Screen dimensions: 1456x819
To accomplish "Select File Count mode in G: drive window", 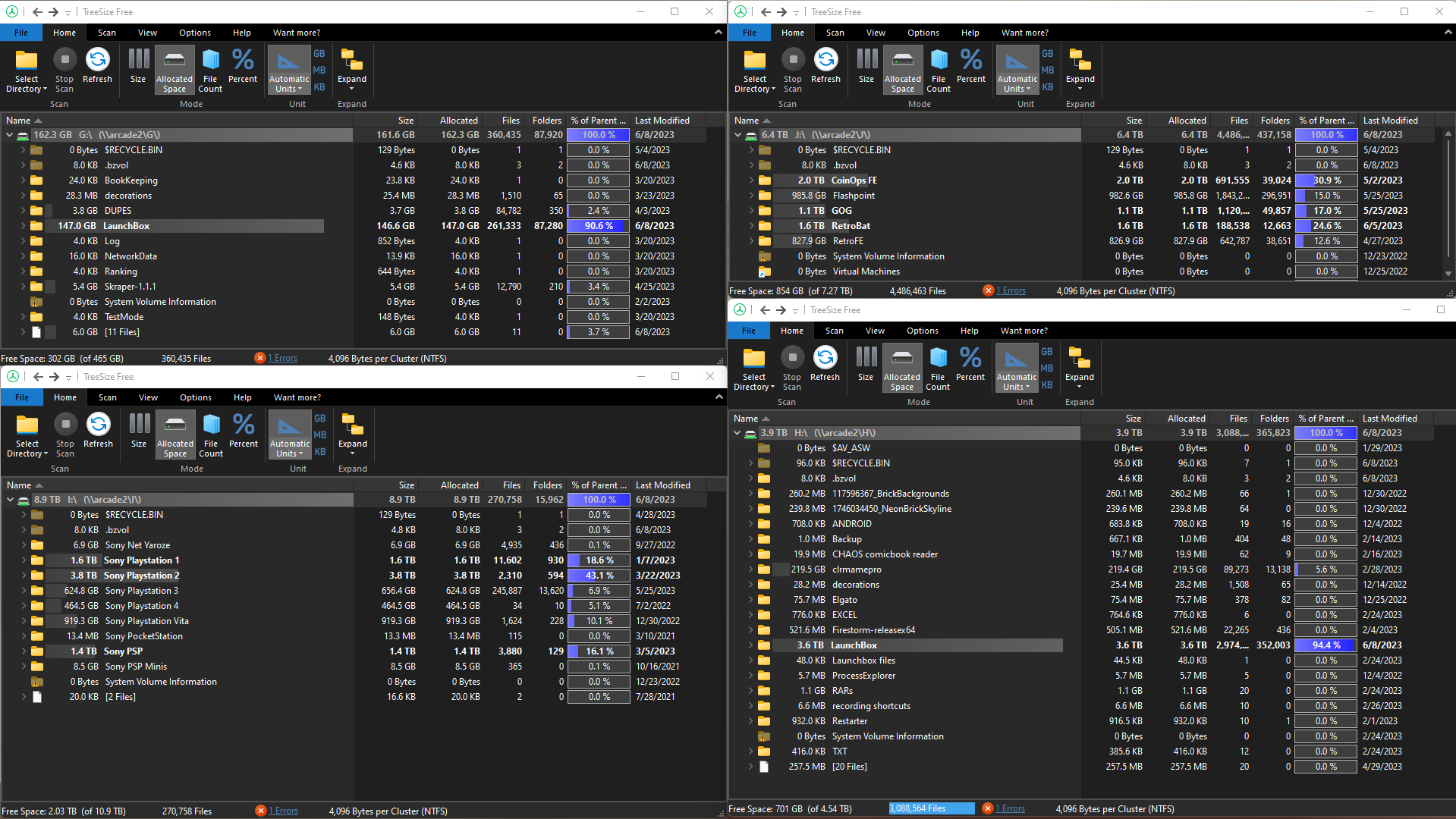I will click(x=210, y=70).
